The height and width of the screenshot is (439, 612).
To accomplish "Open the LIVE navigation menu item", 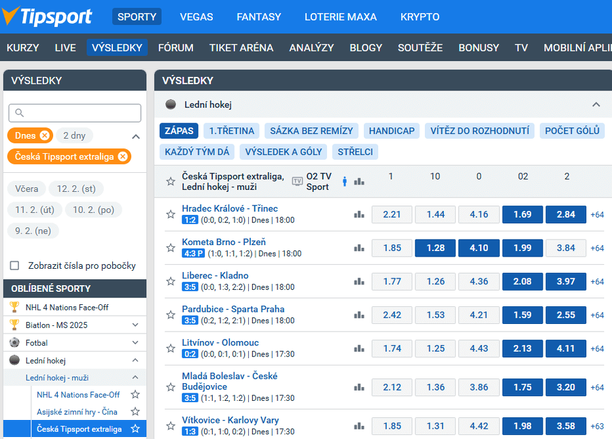I will click(65, 47).
